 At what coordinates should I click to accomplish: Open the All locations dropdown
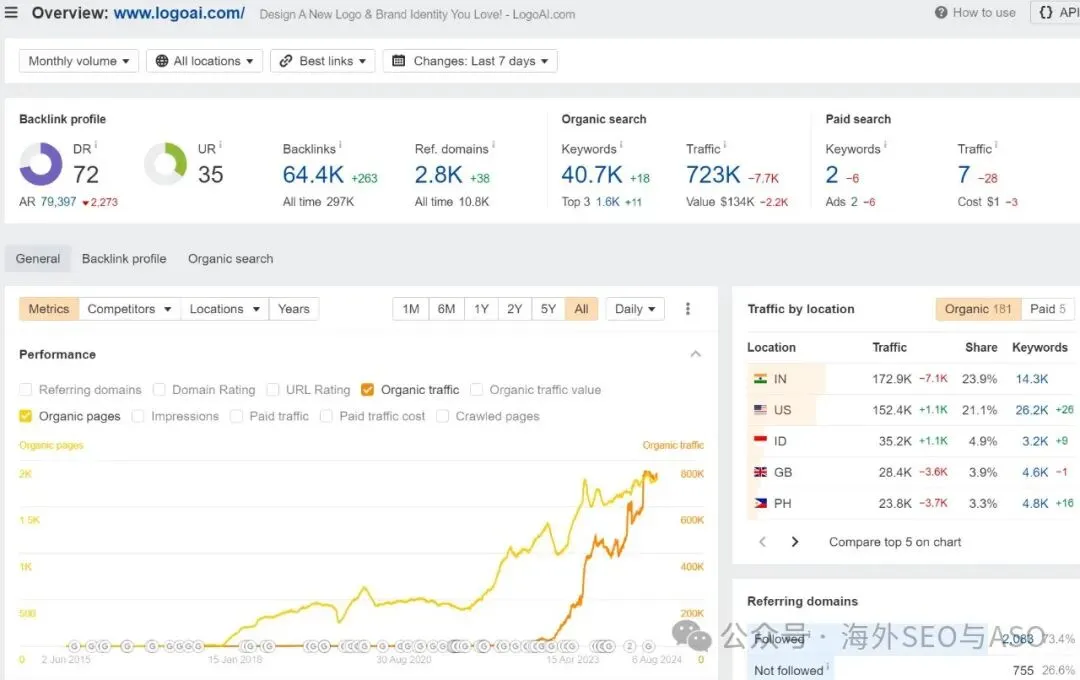205,61
